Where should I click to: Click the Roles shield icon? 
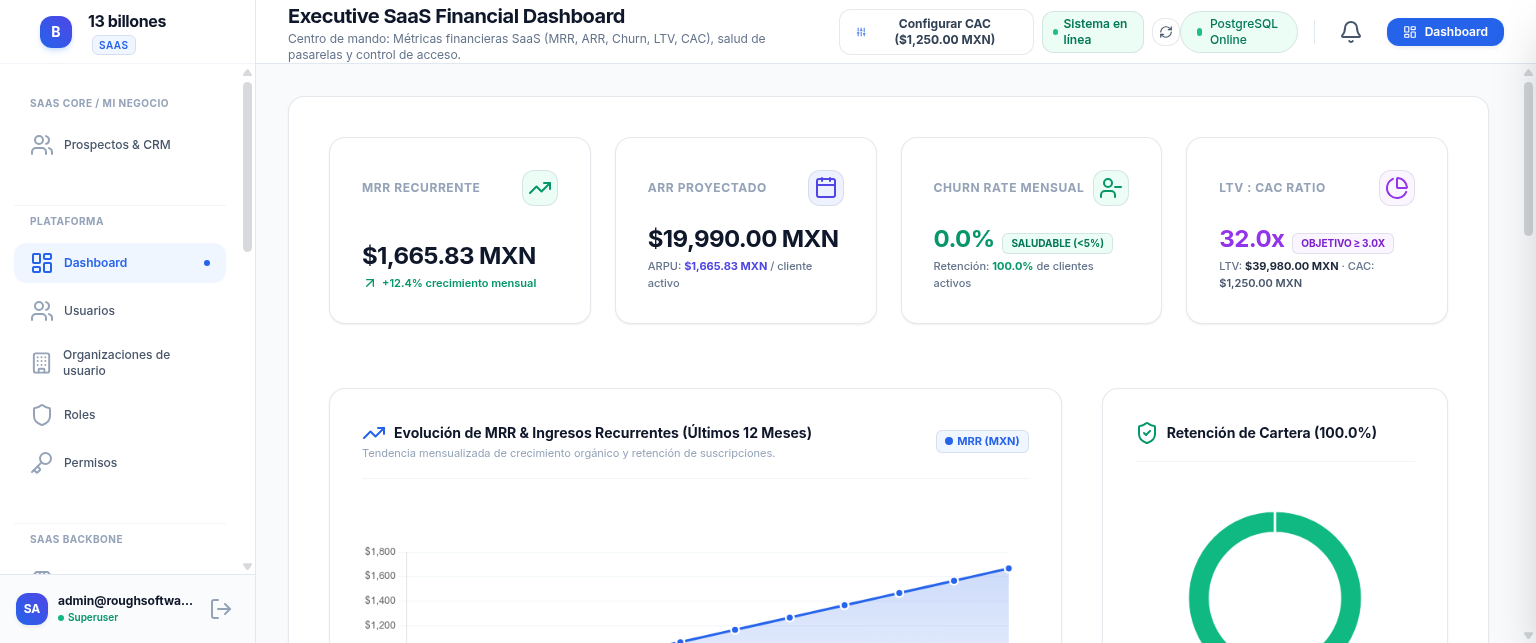point(41,415)
